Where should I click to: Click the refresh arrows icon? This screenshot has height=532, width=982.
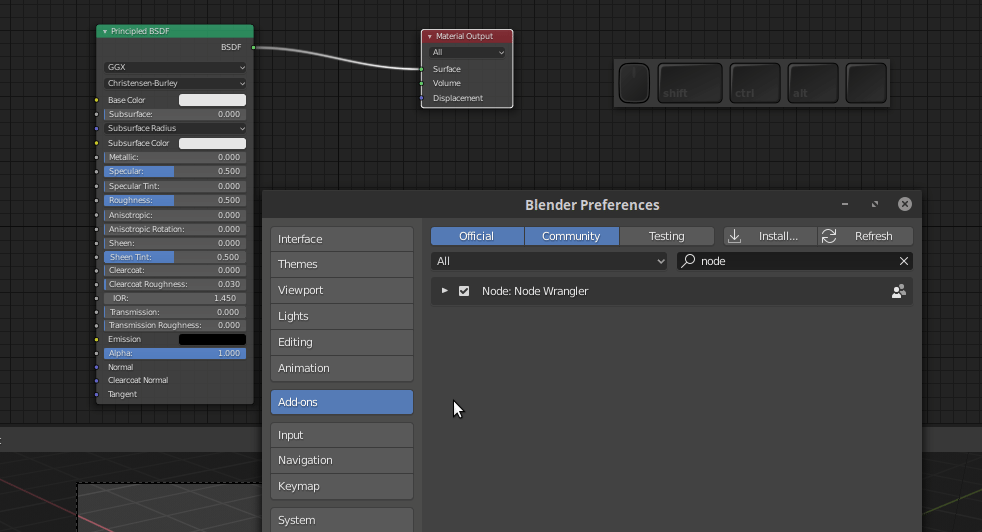tap(829, 236)
